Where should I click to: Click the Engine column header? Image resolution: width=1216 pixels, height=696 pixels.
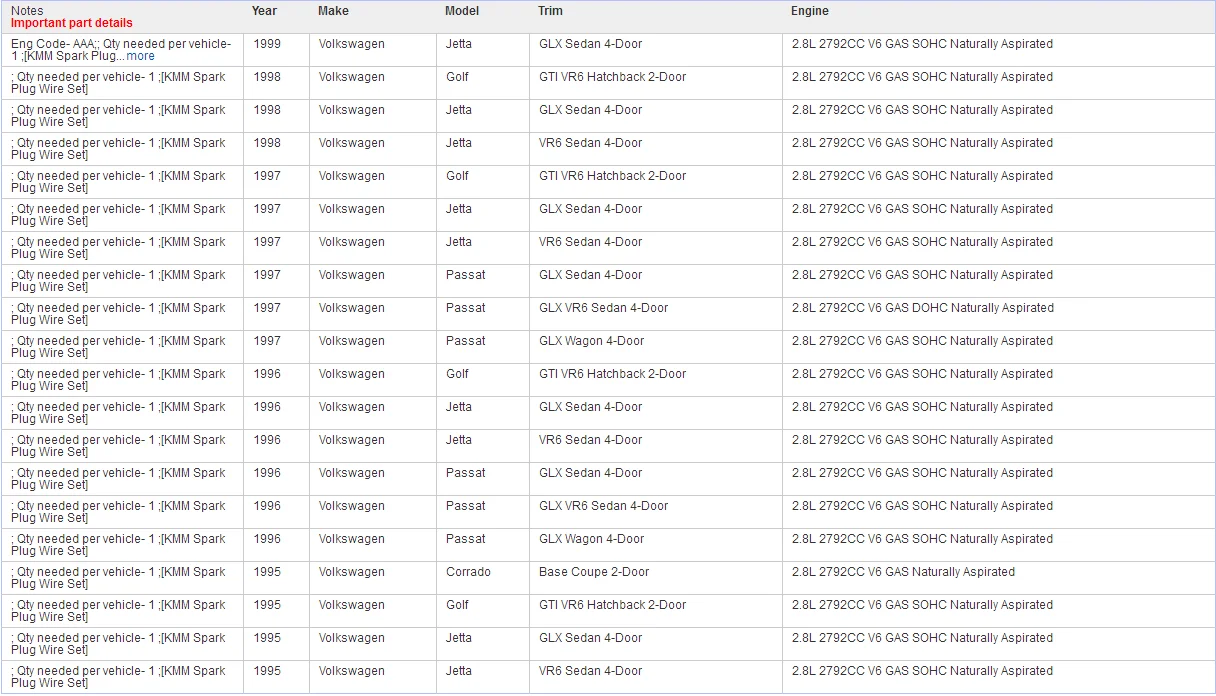(x=810, y=11)
